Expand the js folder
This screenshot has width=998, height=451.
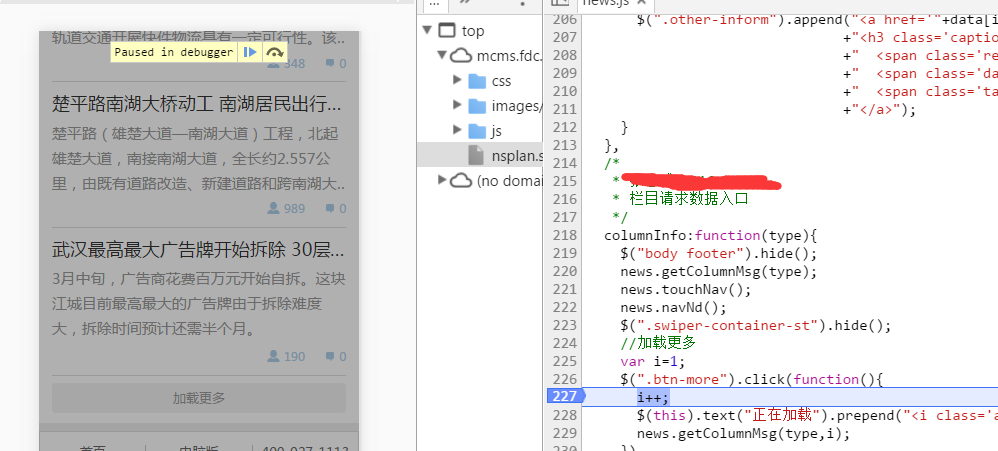457,130
